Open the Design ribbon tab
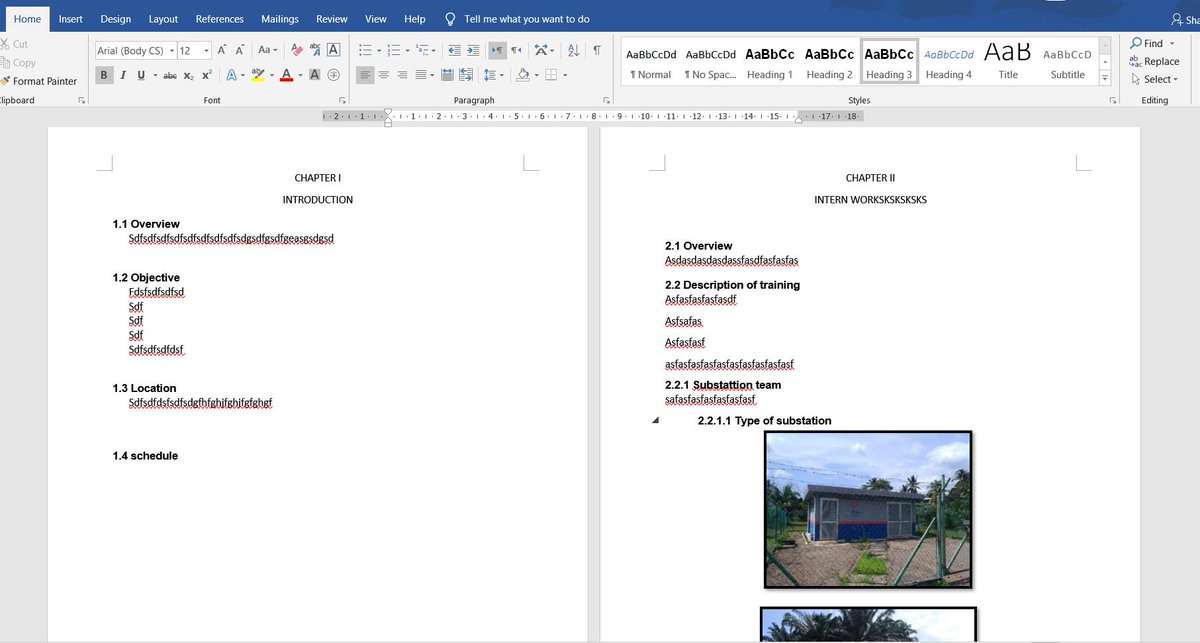The image size is (1200, 643). tap(116, 19)
